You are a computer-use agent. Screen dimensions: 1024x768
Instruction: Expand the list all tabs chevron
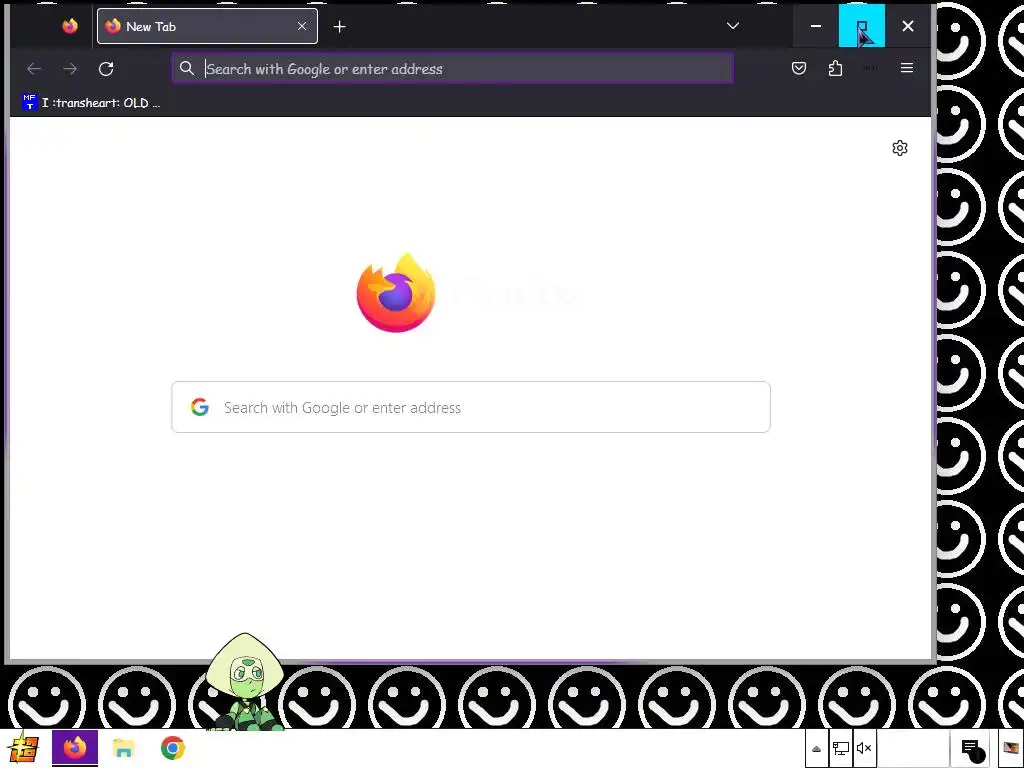[733, 26]
